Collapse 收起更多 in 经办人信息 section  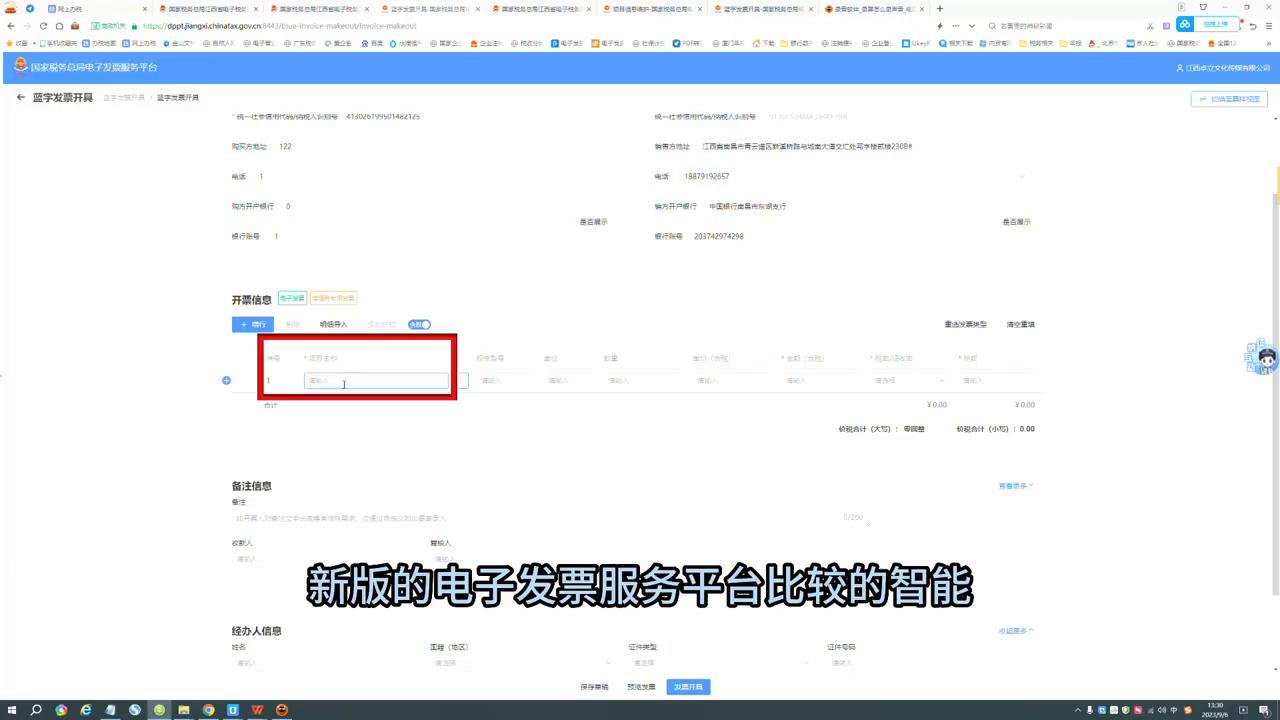1015,630
